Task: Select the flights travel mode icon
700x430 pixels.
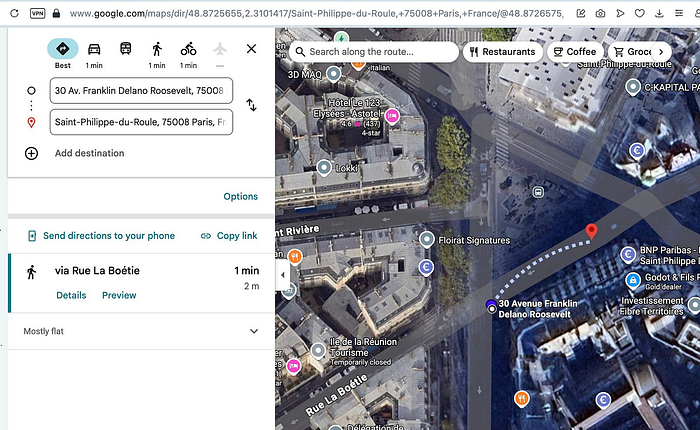Action: (220, 49)
